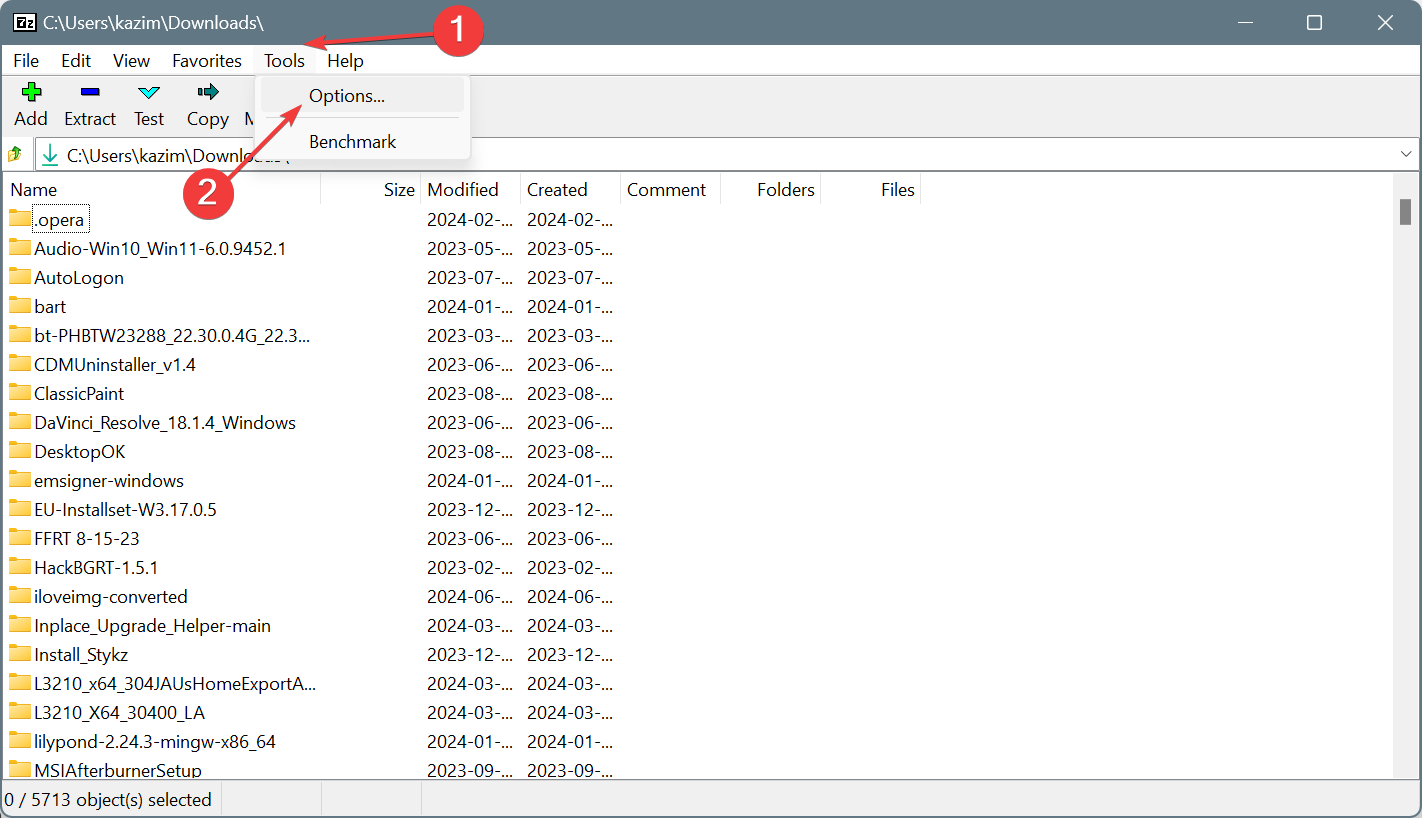The width and height of the screenshot is (1422, 818).
Task: Run the Benchmark from Tools menu
Action: click(x=352, y=141)
